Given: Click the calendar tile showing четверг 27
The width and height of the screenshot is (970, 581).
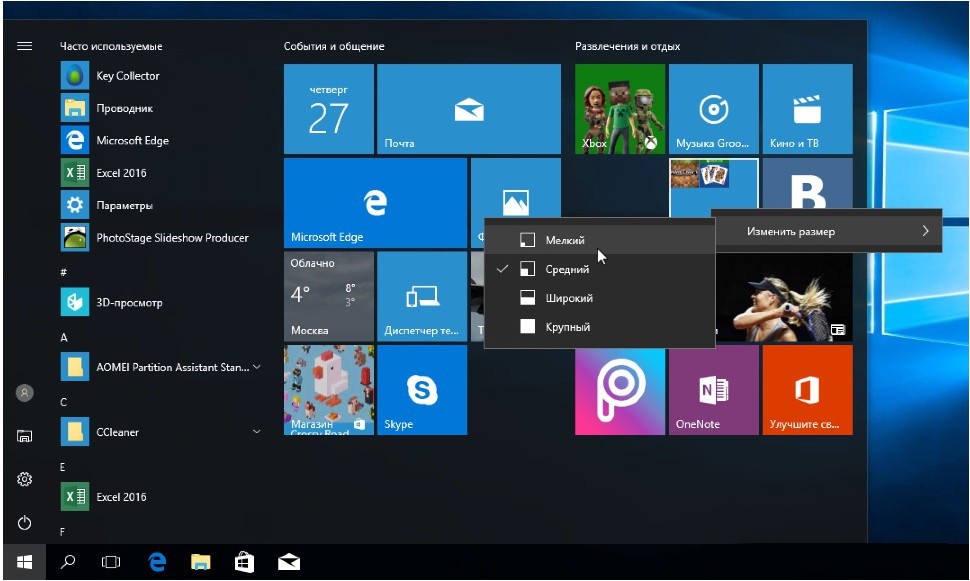Looking at the screenshot, I should [x=328, y=109].
